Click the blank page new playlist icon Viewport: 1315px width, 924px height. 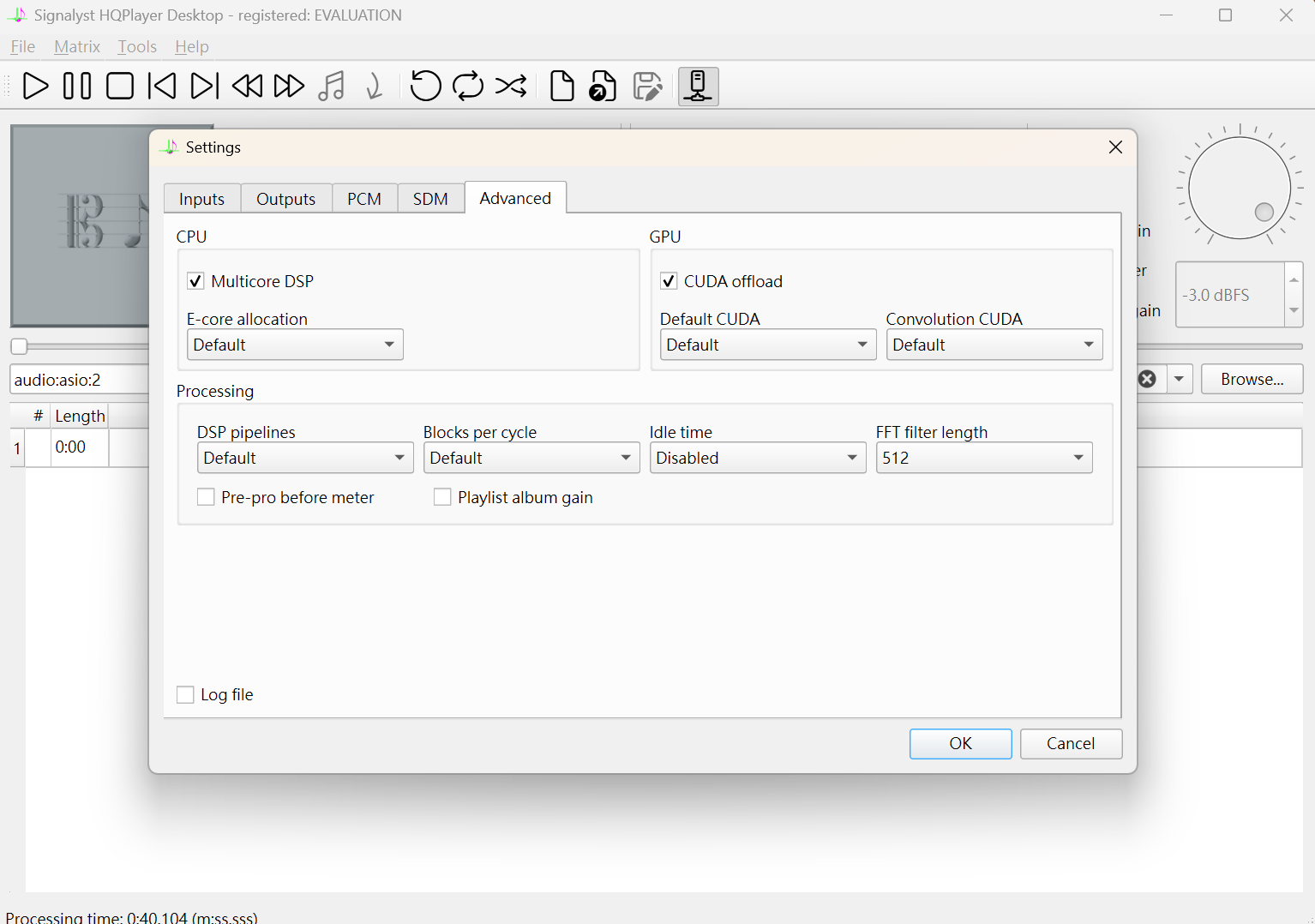coord(561,87)
